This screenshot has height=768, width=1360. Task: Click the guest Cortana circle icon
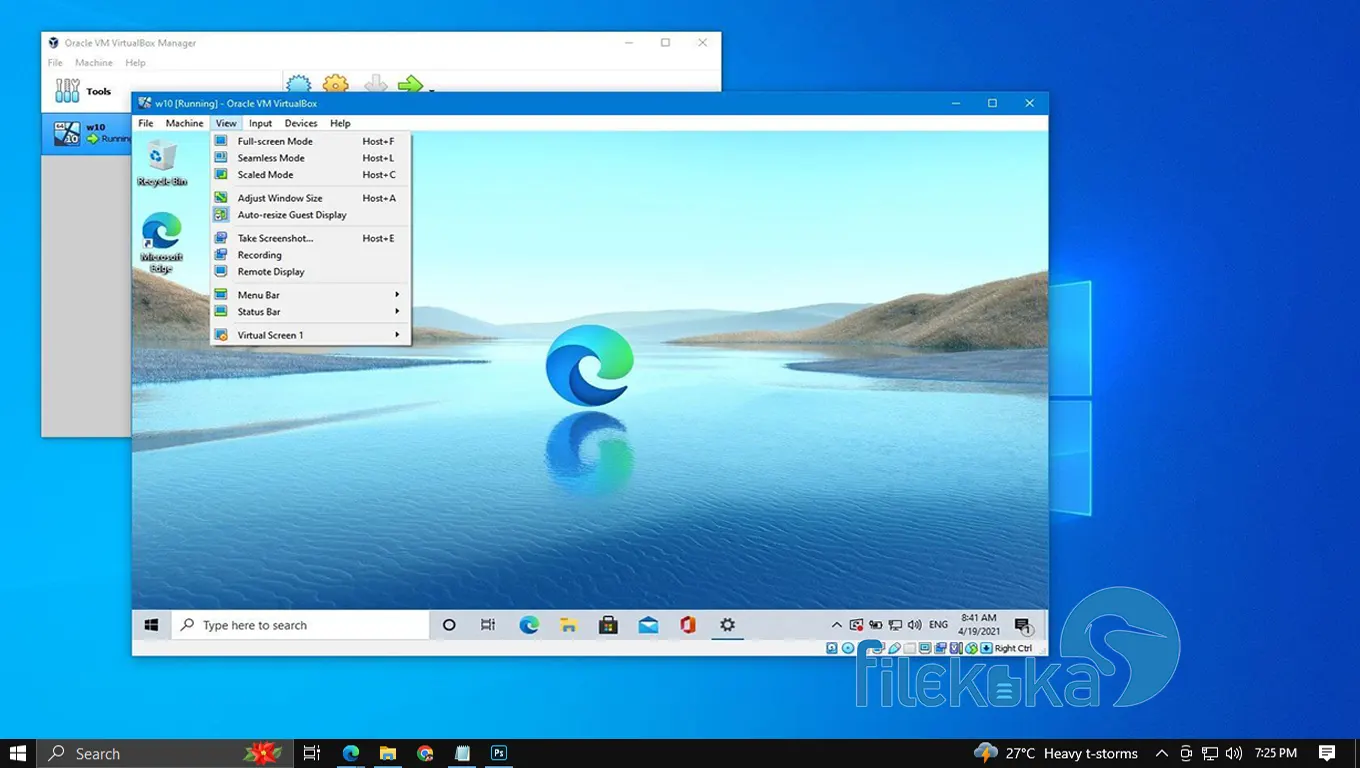click(449, 625)
